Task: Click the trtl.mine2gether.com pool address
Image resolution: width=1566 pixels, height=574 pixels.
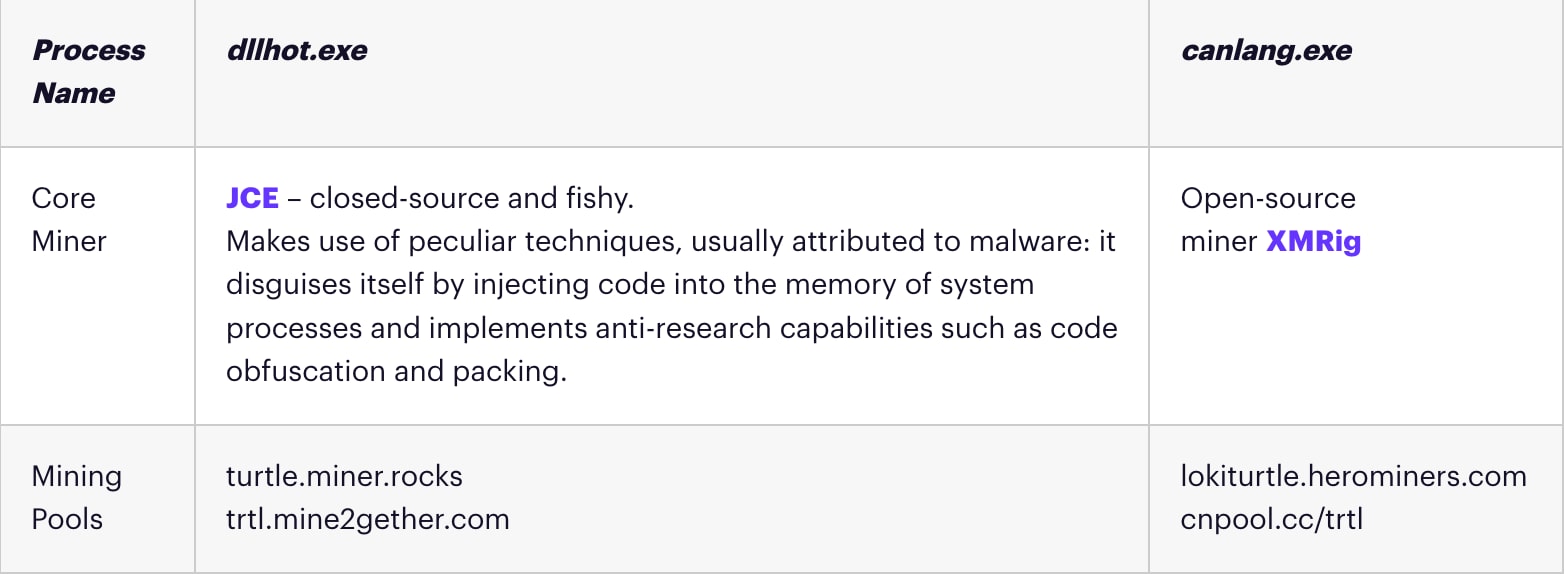Action: pyautogui.click(x=367, y=519)
